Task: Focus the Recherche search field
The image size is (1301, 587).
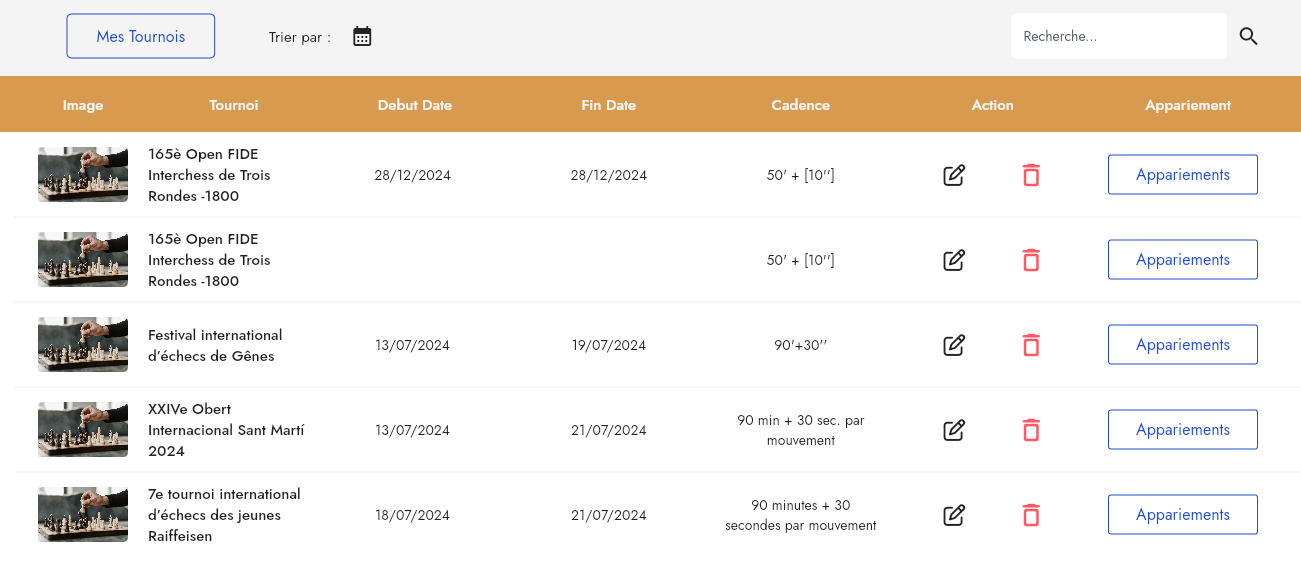Action: tap(1117, 36)
